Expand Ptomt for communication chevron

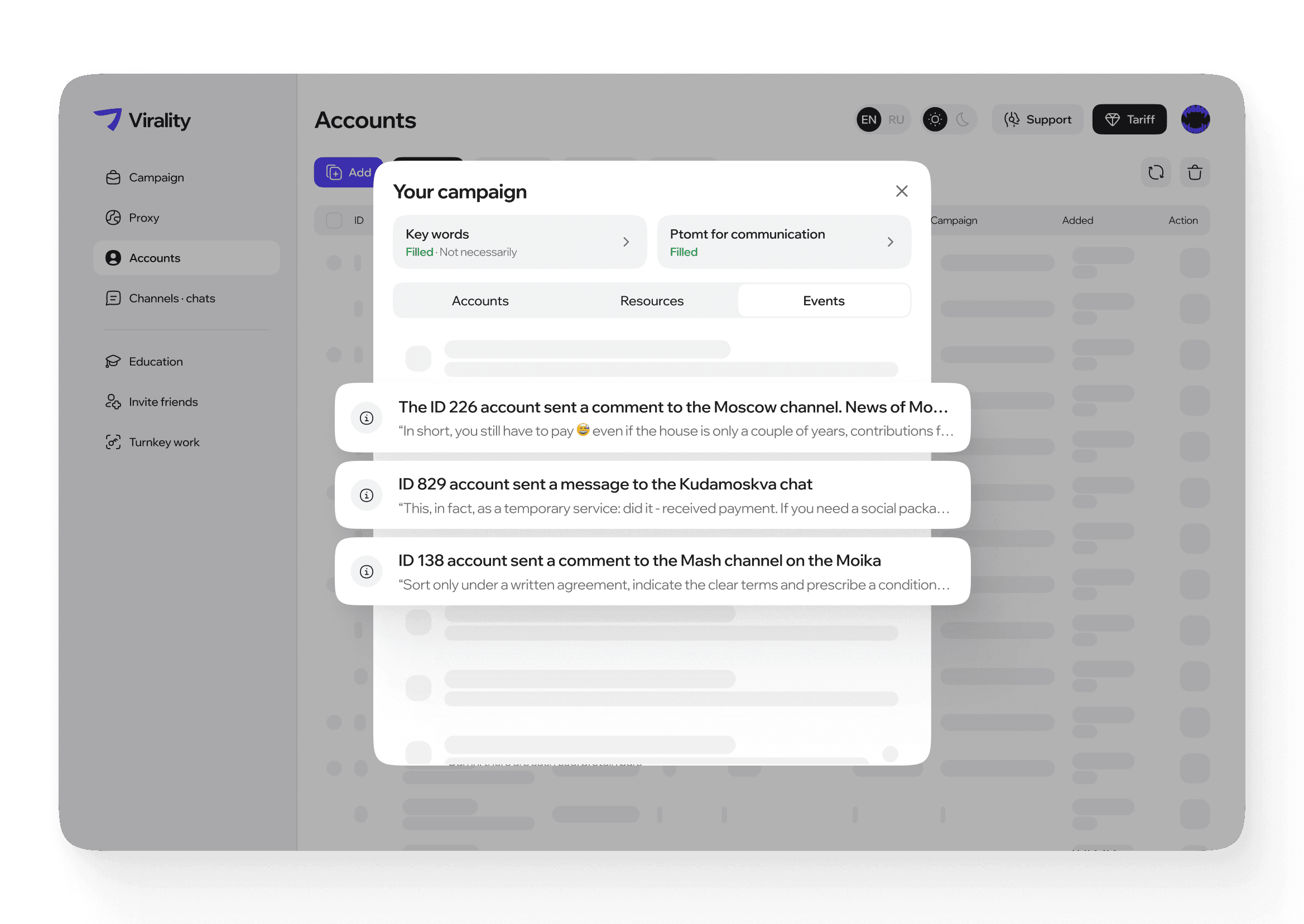(x=891, y=242)
